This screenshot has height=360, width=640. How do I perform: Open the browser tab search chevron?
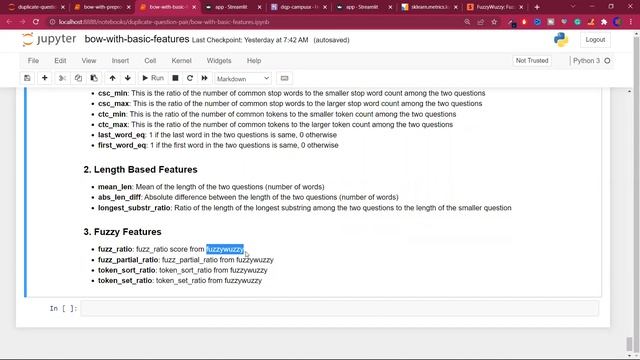tap(573, 7)
